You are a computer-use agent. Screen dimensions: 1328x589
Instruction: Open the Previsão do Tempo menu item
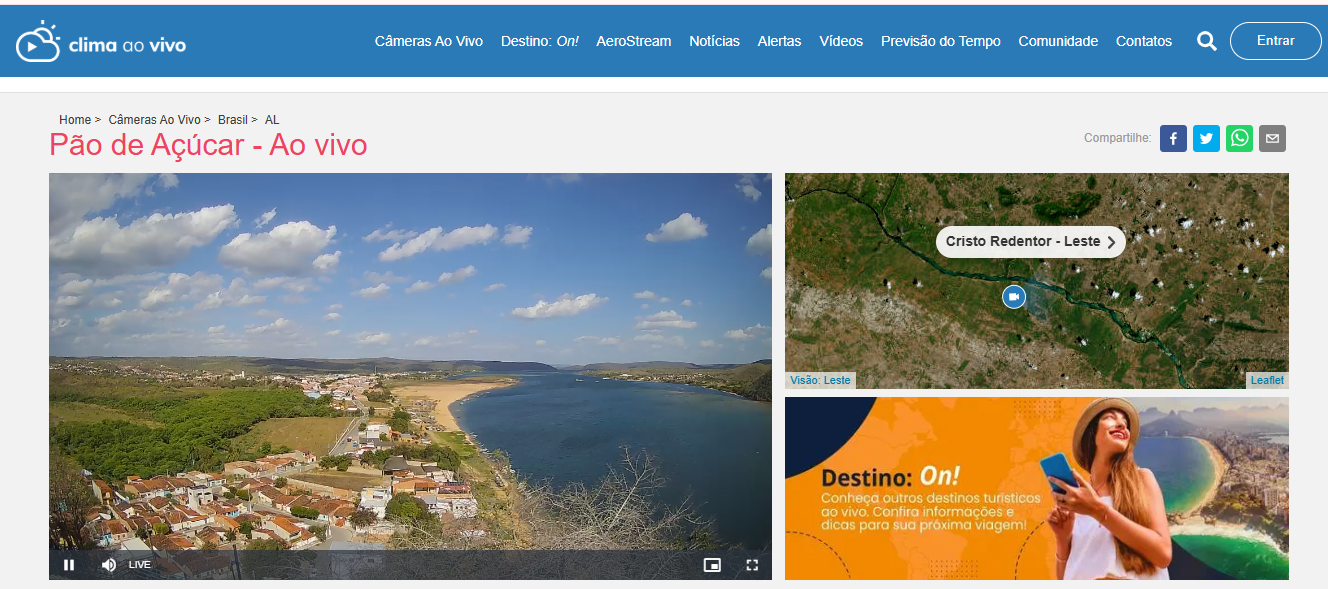coord(940,41)
